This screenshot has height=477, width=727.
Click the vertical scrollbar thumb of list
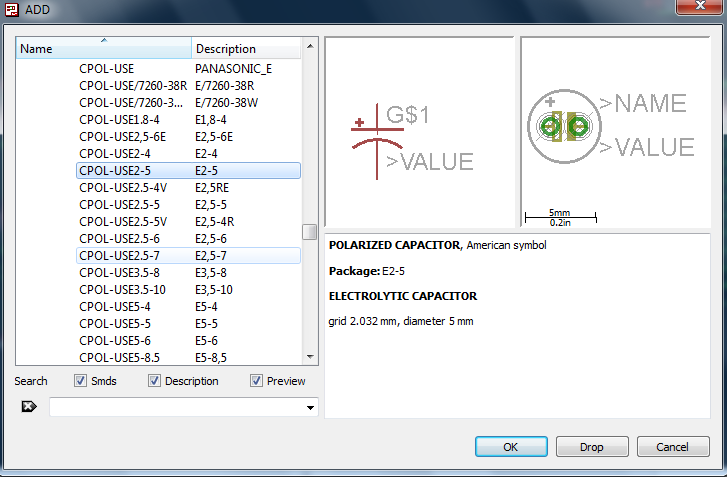point(309,232)
